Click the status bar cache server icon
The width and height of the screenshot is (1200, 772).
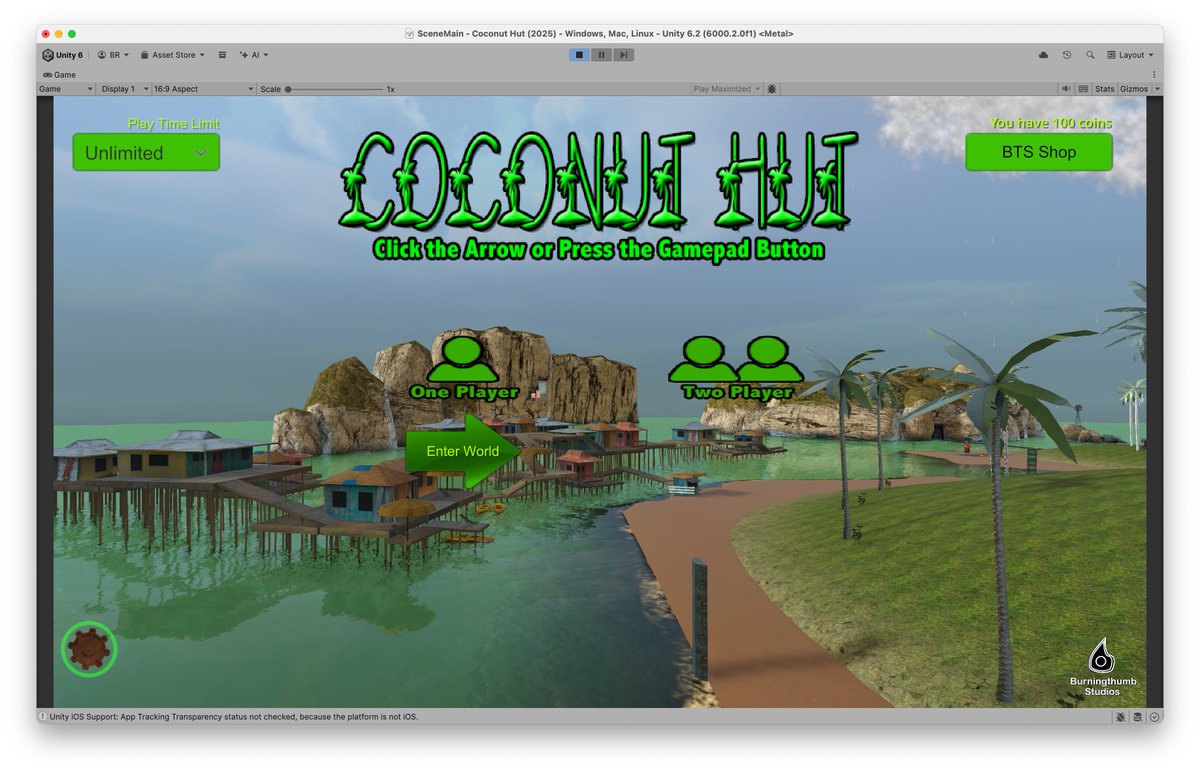tap(1138, 717)
